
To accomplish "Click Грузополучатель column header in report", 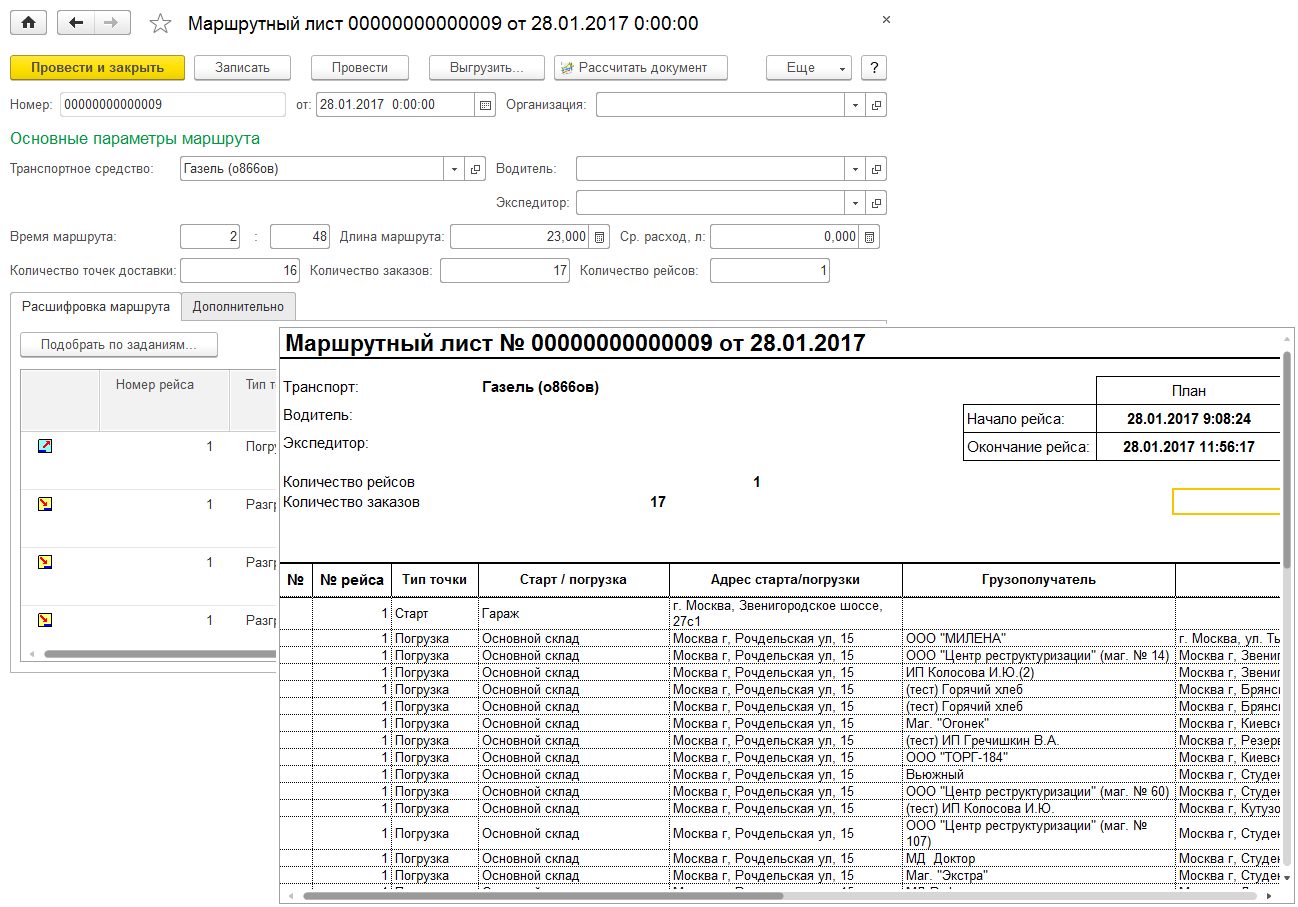I will coord(1039,579).
